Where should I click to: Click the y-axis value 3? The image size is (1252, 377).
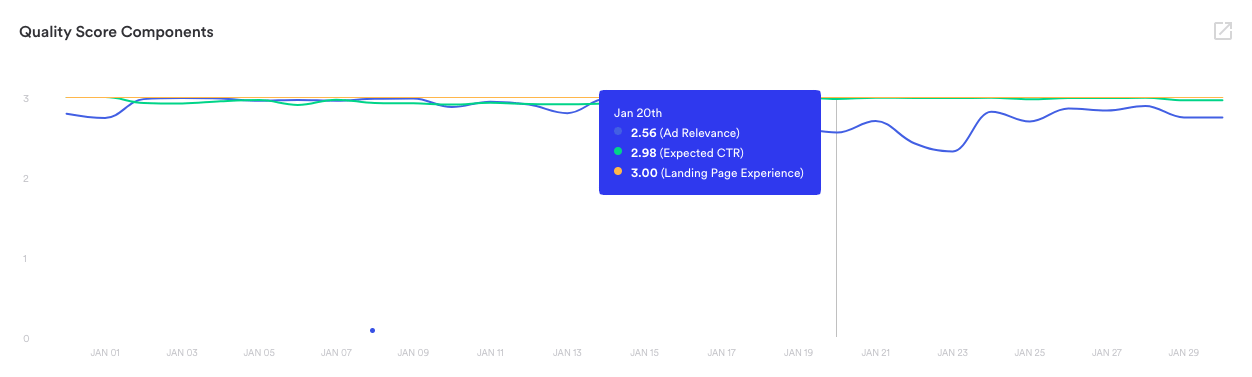pos(26,98)
